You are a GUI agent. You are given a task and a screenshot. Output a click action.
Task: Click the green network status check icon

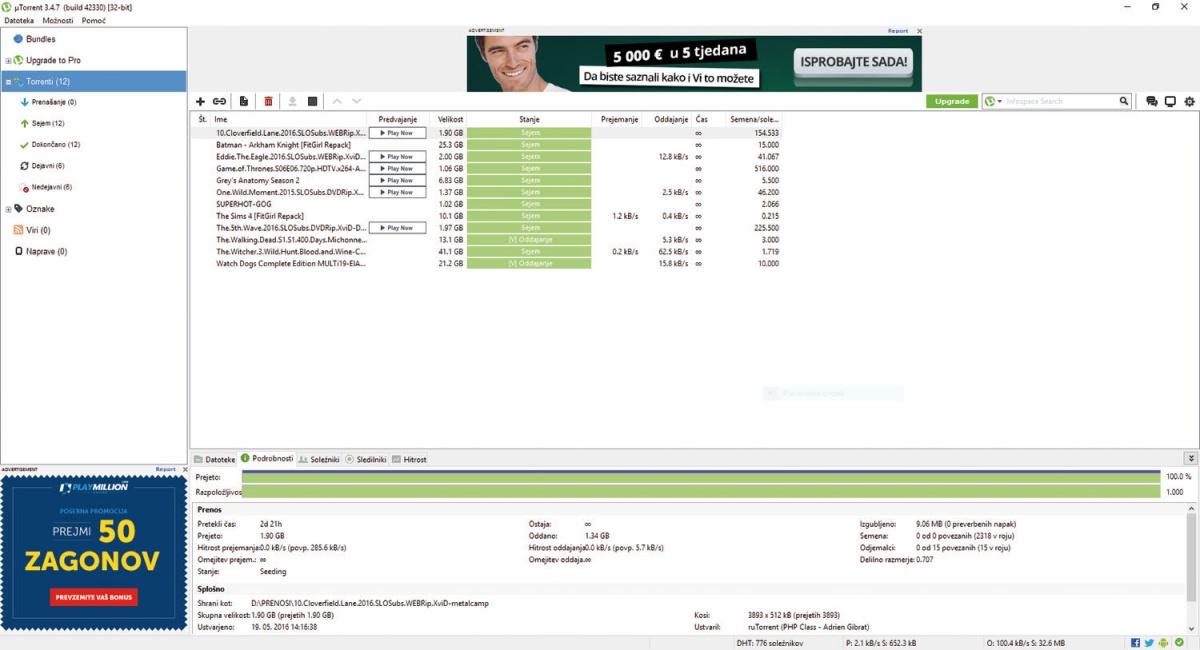(1178, 642)
